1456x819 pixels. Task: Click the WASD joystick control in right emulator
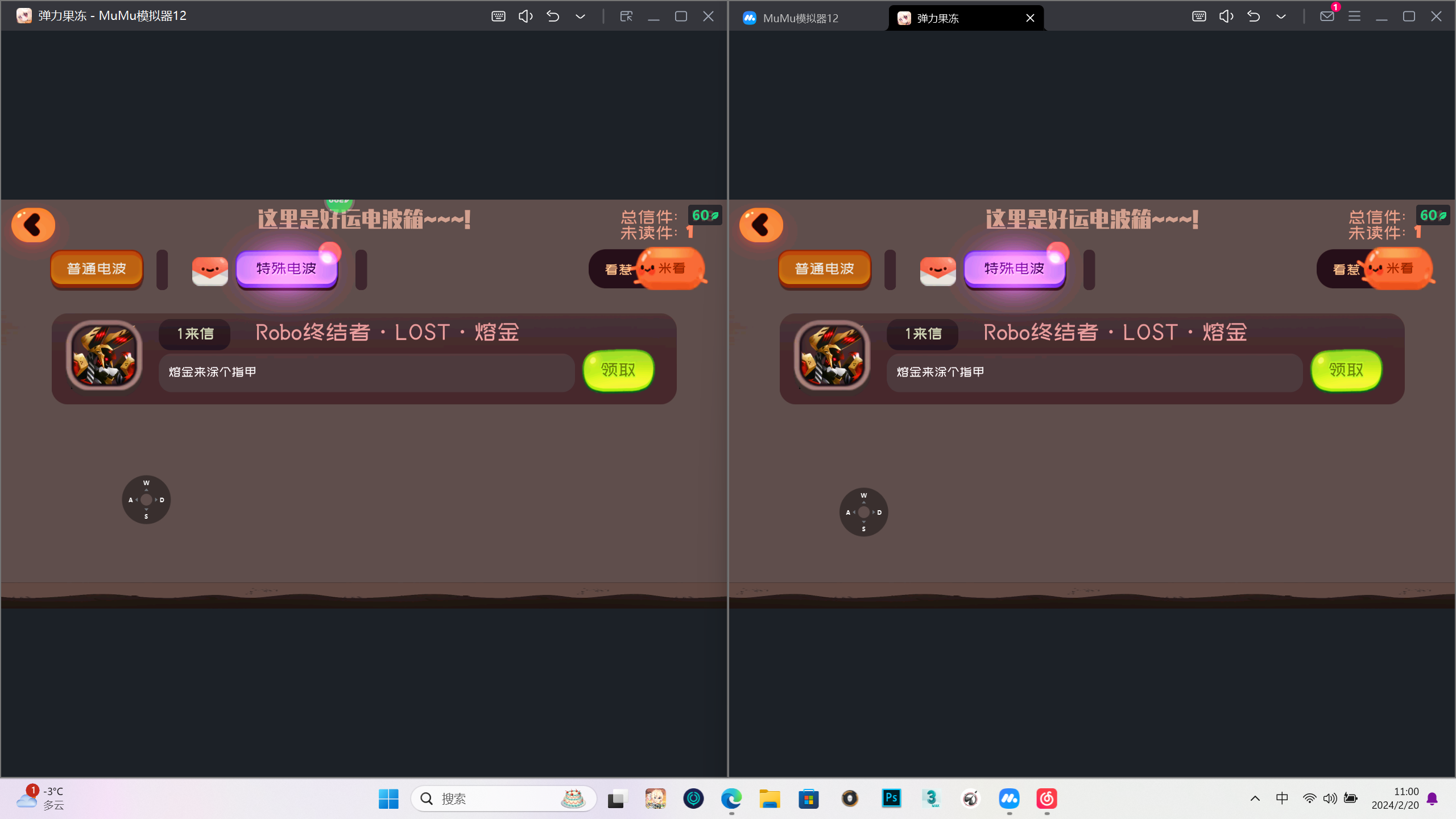[x=863, y=512]
